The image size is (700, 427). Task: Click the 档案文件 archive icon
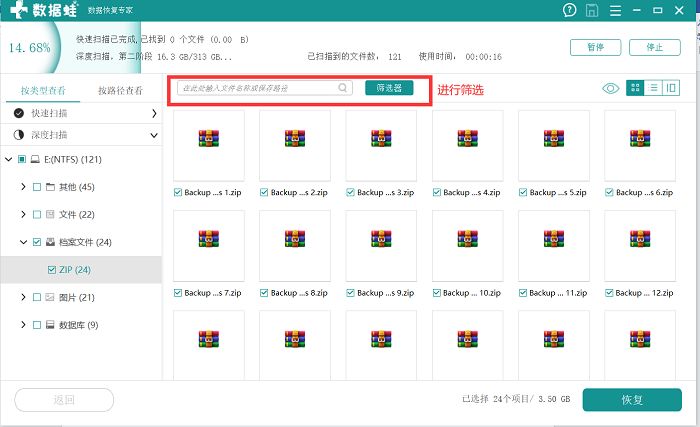pyautogui.click(x=50, y=242)
